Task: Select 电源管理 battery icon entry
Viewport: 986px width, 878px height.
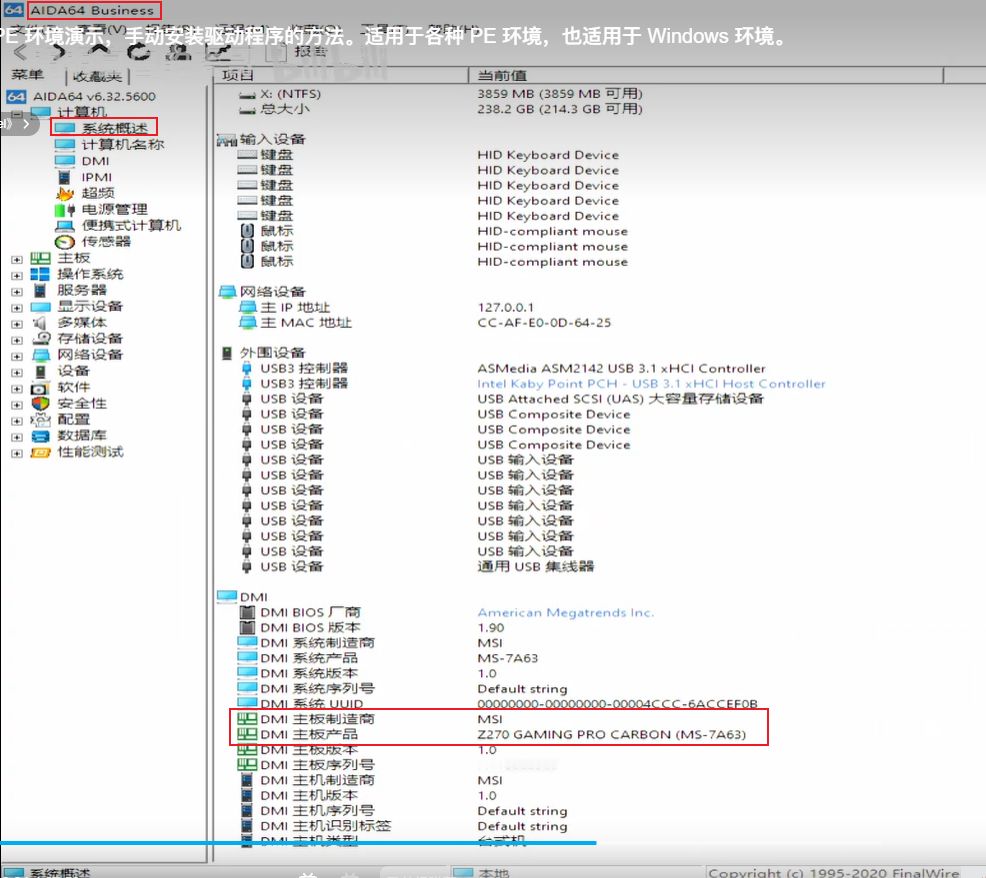Action: (64, 209)
